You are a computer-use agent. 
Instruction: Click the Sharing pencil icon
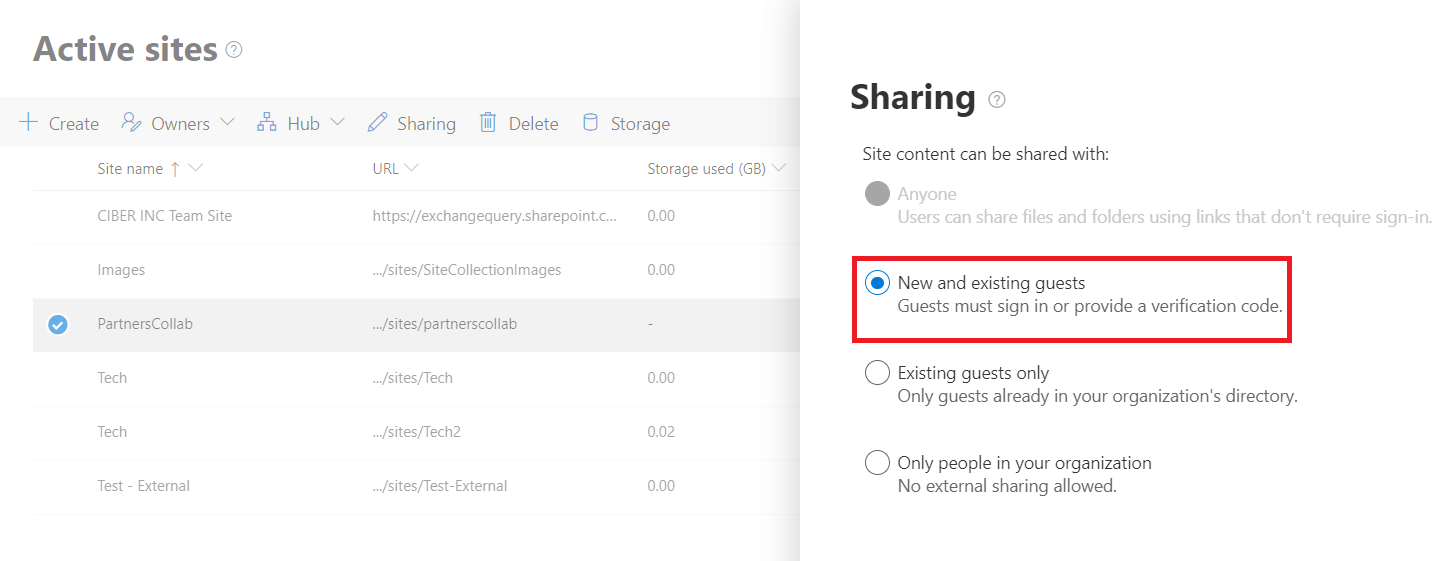coord(377,123)
